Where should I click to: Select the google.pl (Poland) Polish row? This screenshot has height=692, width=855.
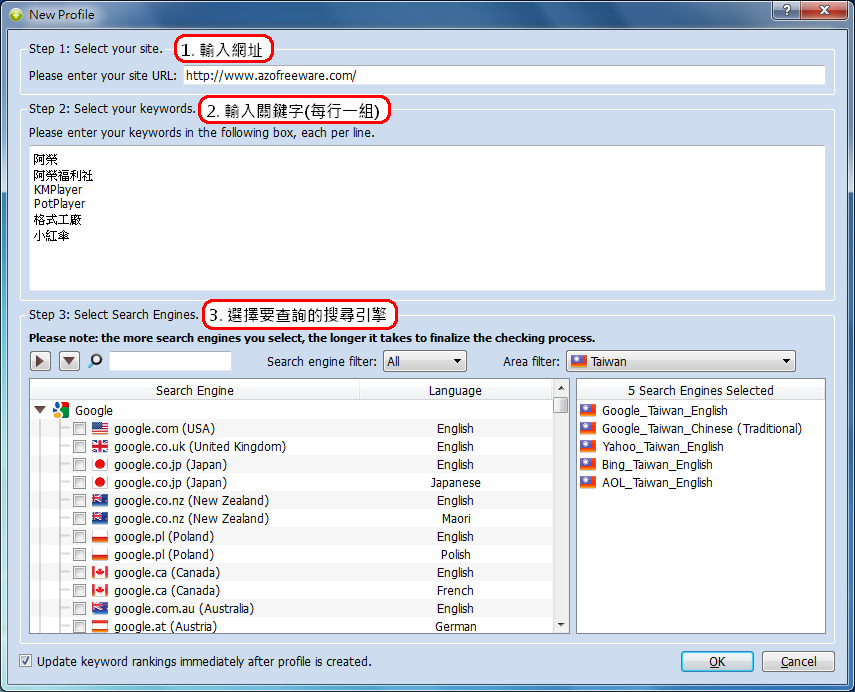[x=292, y=554]
